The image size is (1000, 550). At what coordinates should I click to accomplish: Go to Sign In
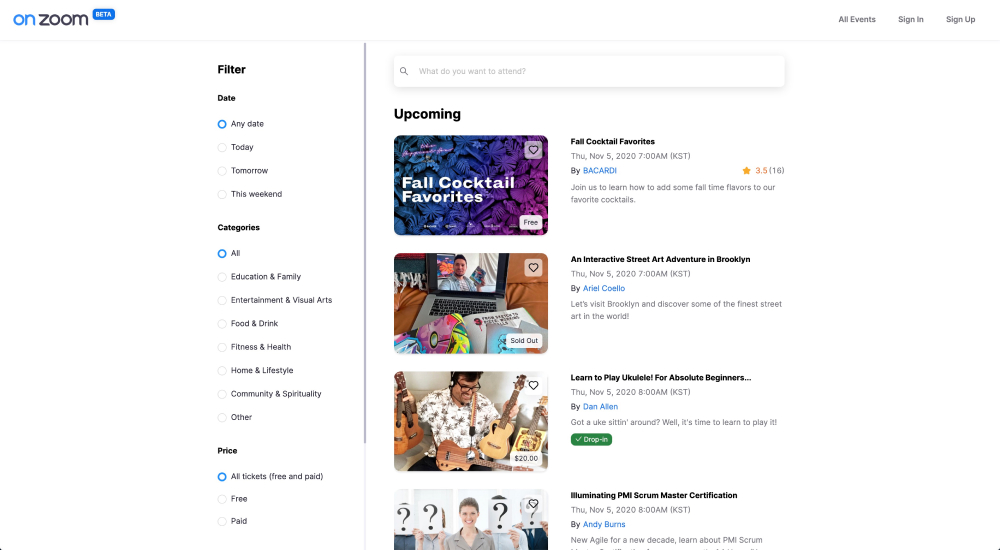click(x=910, y=20)
